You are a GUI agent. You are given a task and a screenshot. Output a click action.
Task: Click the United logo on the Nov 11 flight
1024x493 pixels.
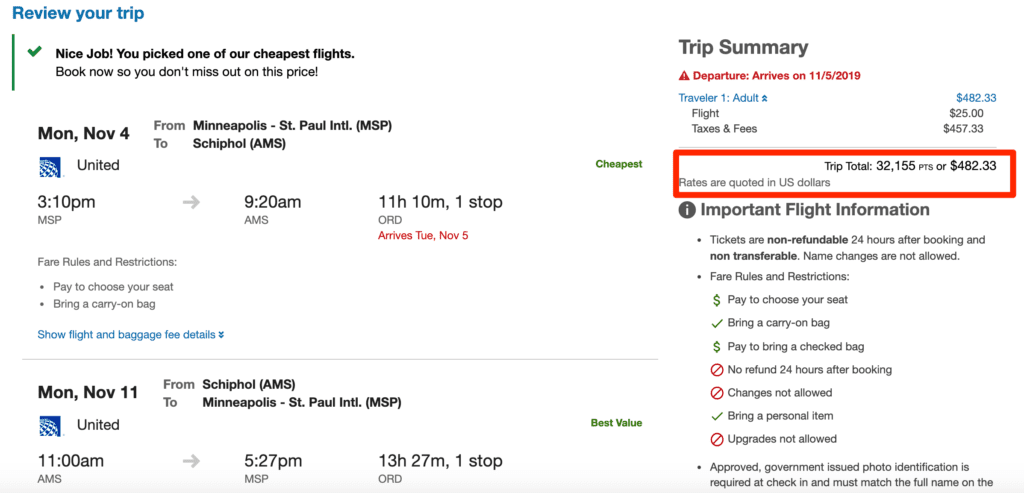coord(50,425)
